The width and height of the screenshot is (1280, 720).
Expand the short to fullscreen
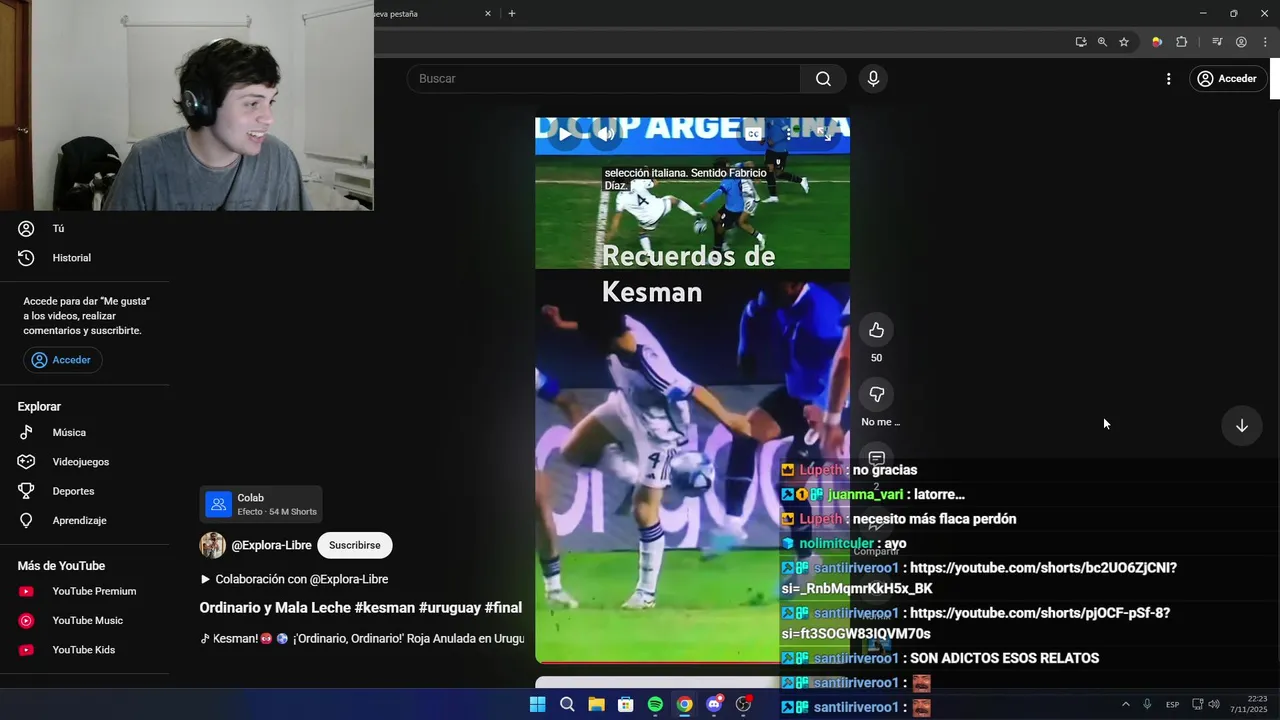tap(825, 134)
